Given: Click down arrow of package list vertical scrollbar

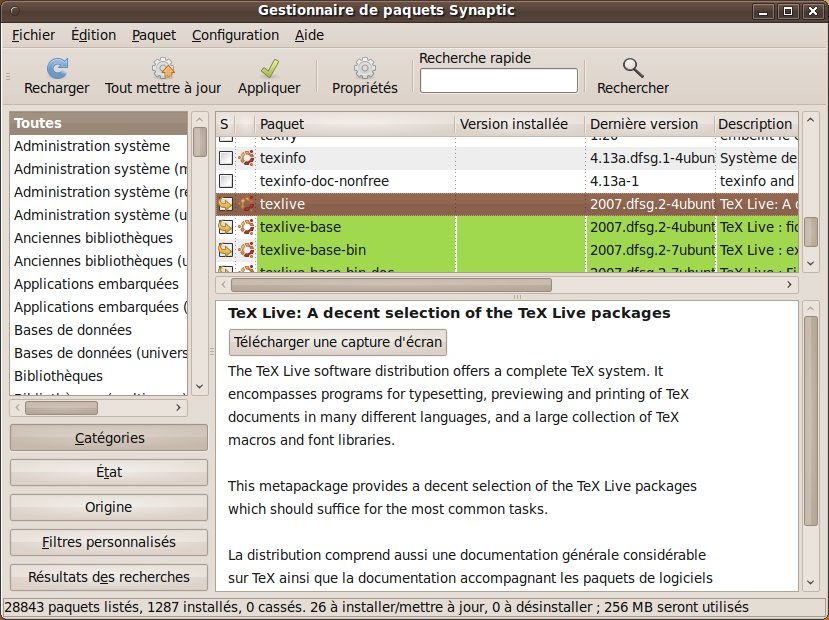Looking at the screenshot, I should coord(810,263).
